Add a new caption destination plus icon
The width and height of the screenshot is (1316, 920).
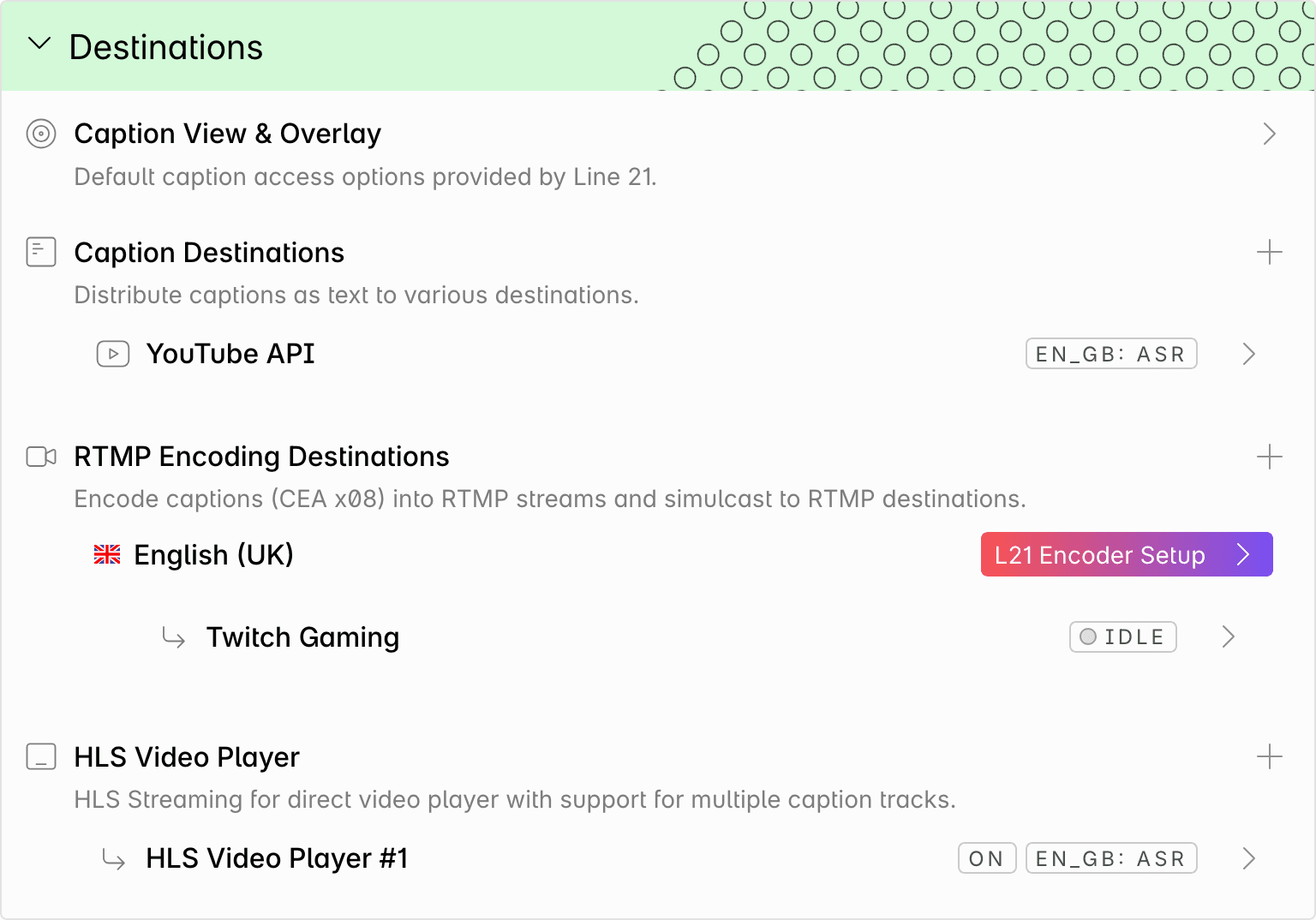(x=1270, y=252)
